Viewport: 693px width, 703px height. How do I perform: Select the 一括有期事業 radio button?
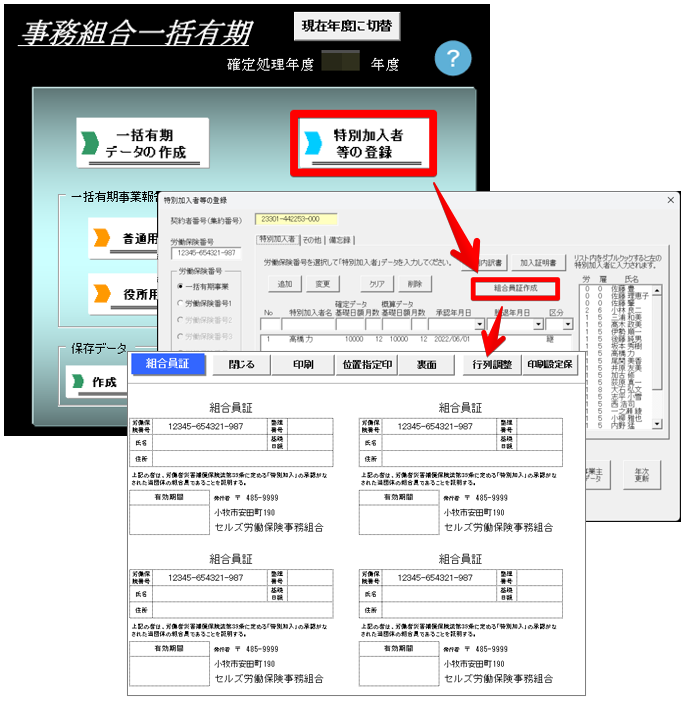[x=180, y=286]
